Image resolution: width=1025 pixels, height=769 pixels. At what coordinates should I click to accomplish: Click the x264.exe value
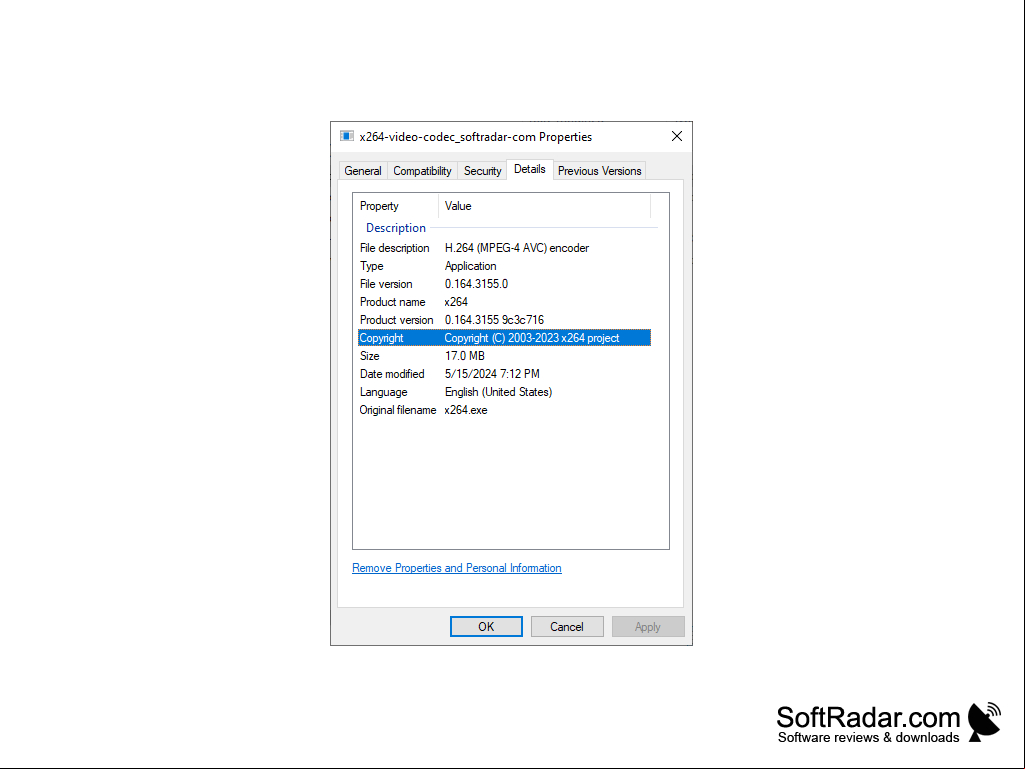point(466,410)
